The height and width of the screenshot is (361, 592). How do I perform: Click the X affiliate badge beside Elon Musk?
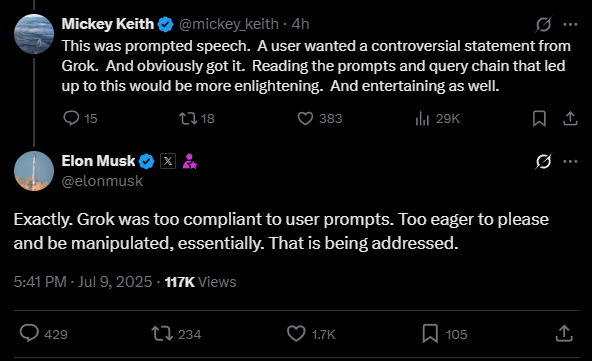click(168, 161)
